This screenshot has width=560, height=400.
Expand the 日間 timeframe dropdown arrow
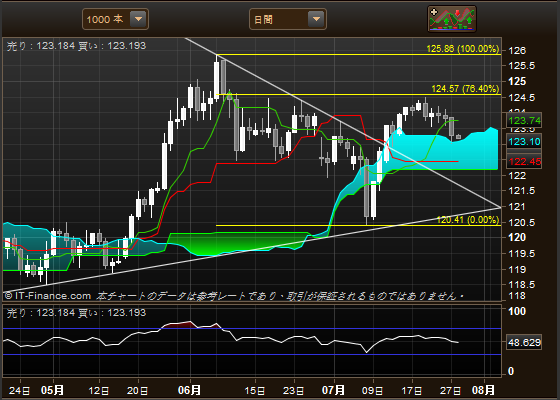click(x=316, y=19)
